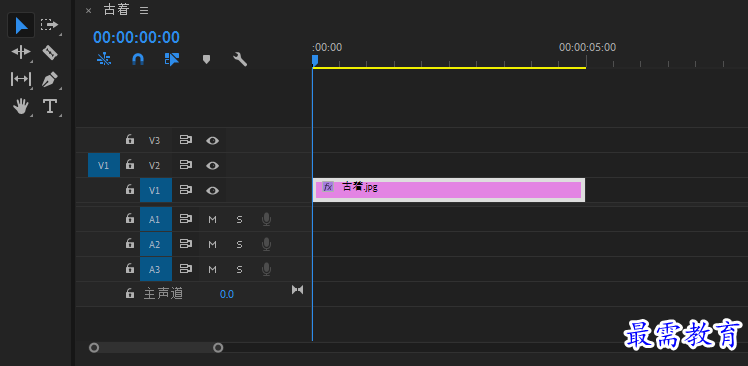The width and height of the screenshot is (748, 366).
Task: Toggle sync lock on V2
Action: point(186,165)
